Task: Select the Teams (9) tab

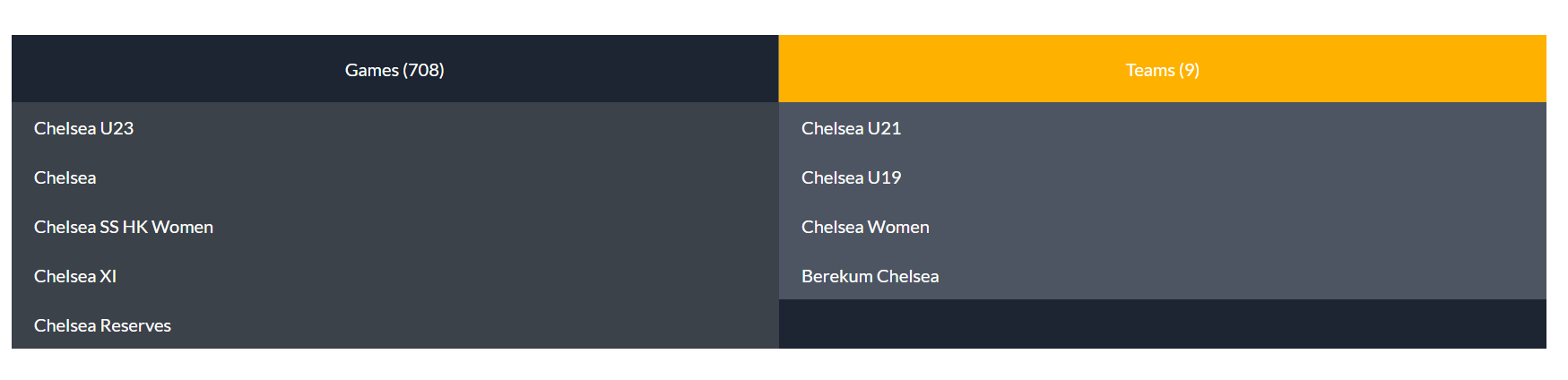Action: pos(1162,69)
